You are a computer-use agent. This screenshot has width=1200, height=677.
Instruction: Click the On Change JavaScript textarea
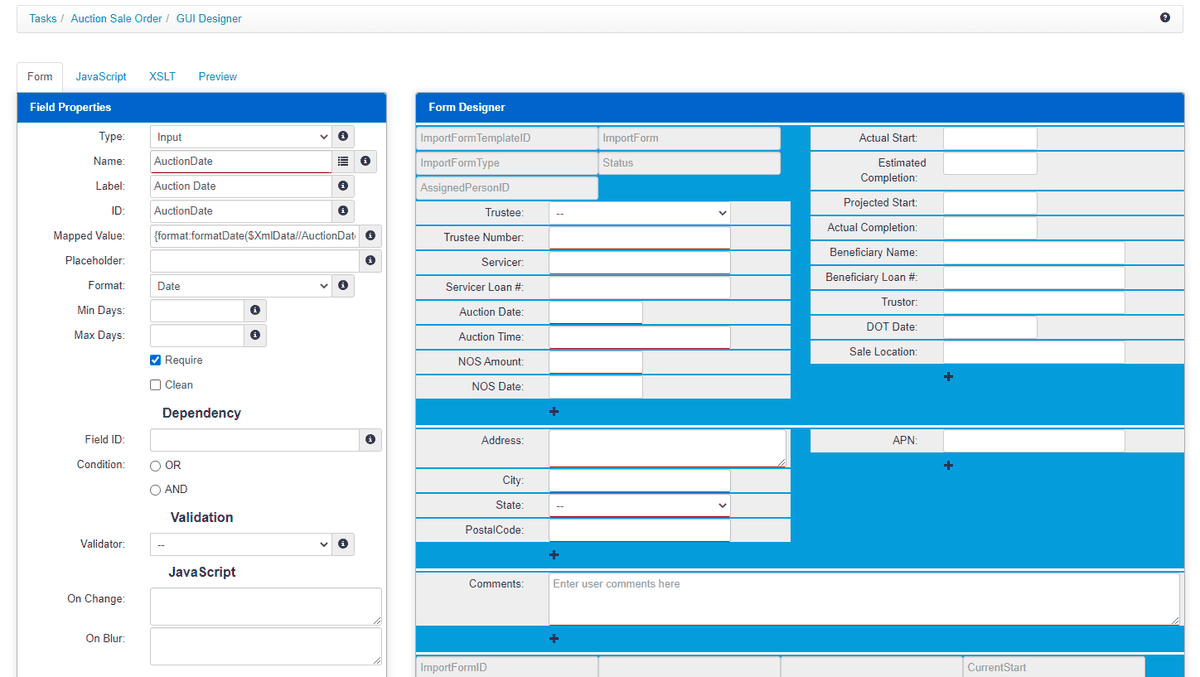coord(266,606)
